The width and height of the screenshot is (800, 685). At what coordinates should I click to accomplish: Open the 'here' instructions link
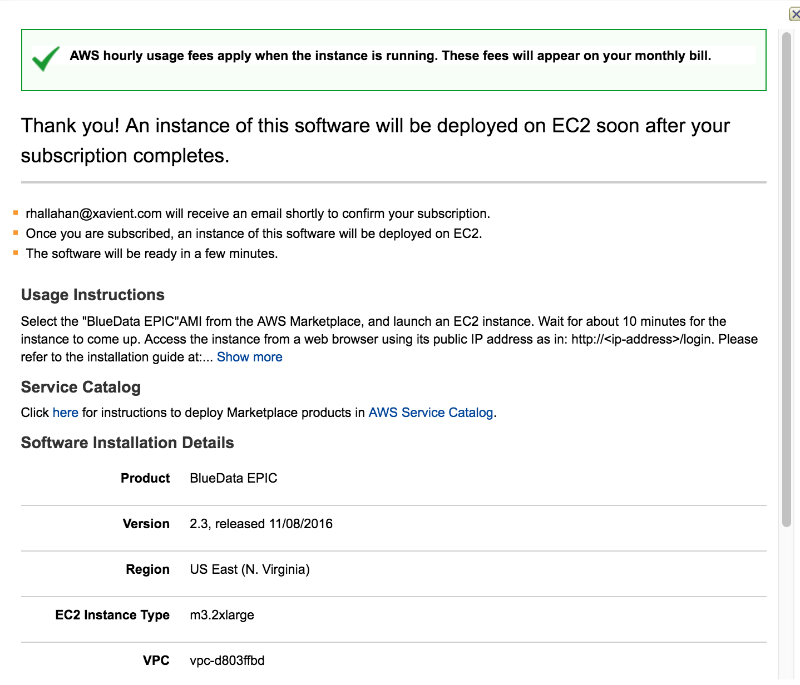[x=65, y=413]
